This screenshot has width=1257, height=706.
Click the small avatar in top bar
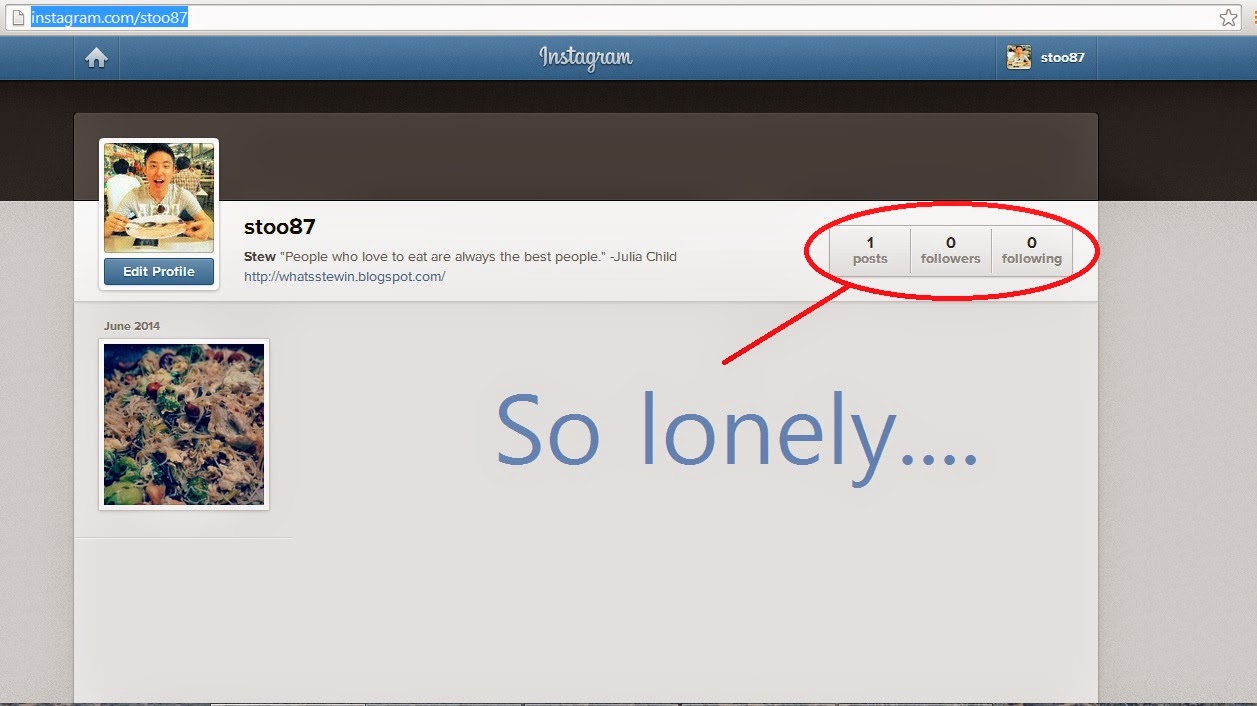click(x=1019, y=58)
